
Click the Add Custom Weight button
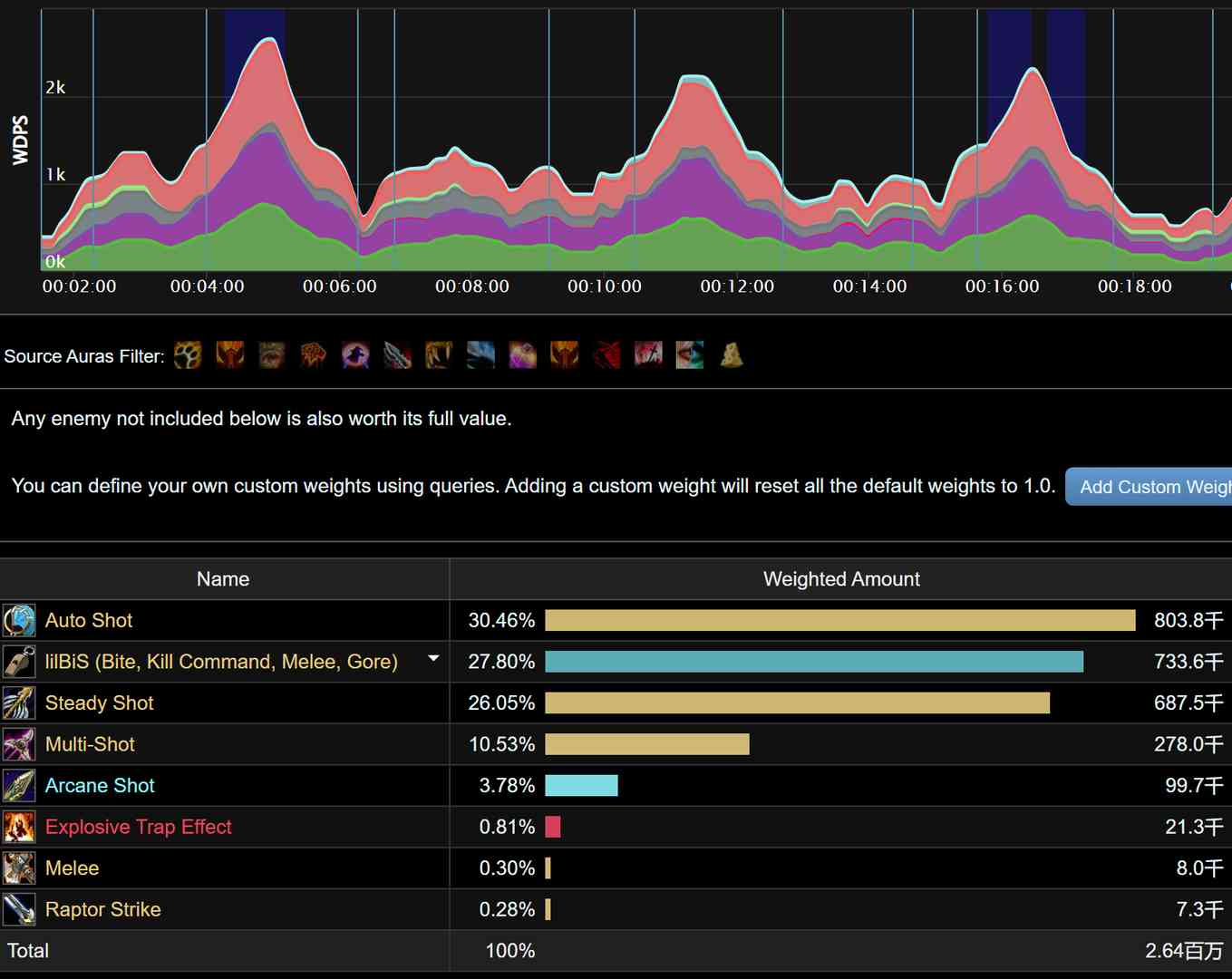tap(1149, 487)
